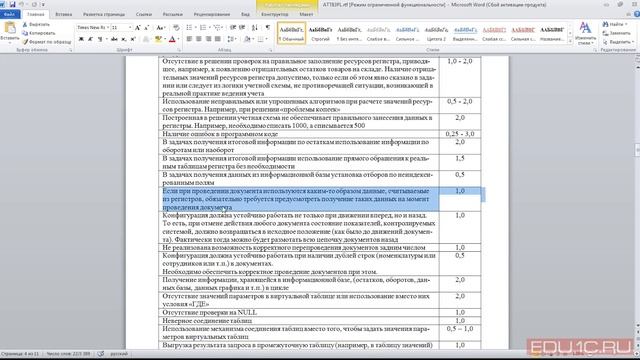
Task: Apply text effects icon
Action: coord(146,39)
